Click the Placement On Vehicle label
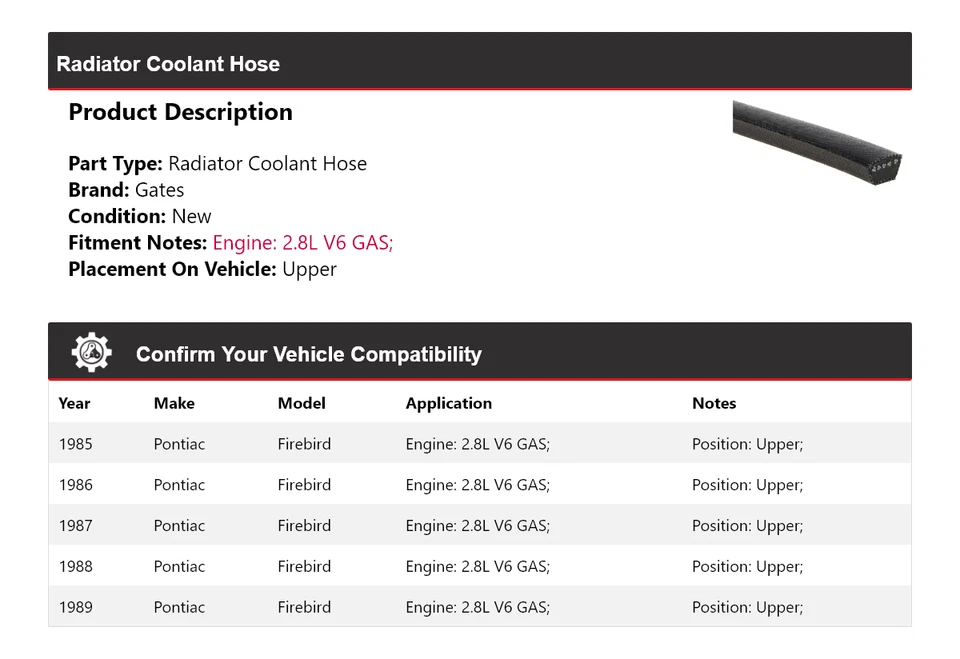 coord(172,269)
